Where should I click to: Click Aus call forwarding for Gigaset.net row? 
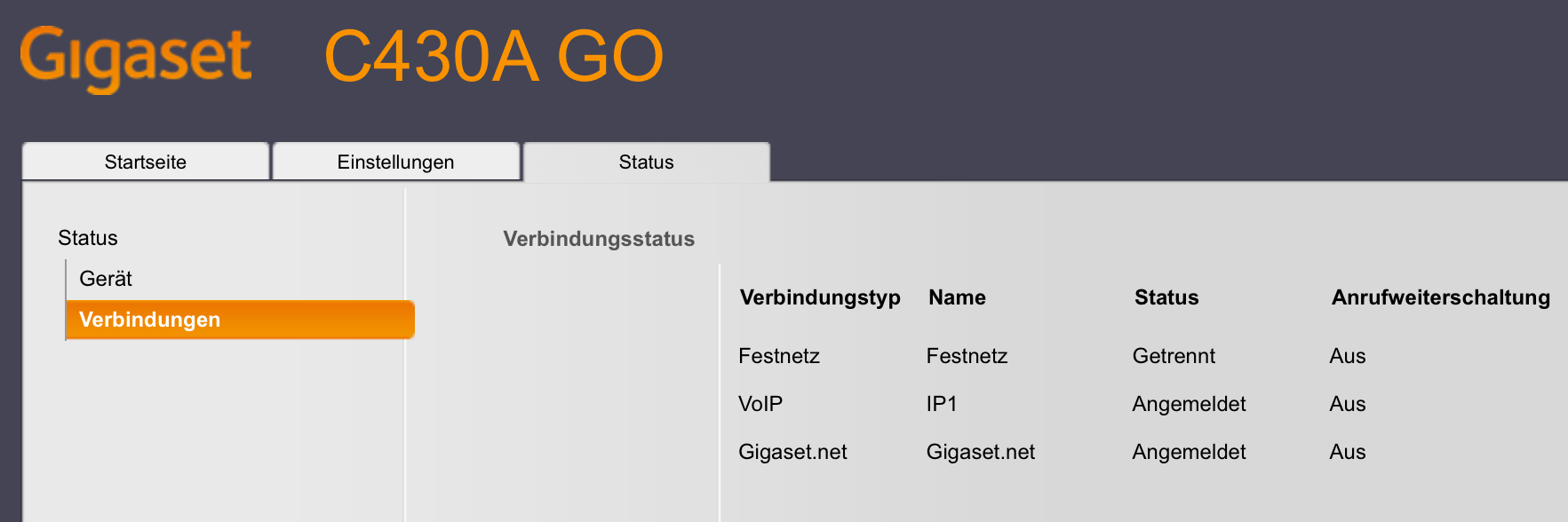pyautogui.click(x=1348, y=452)
